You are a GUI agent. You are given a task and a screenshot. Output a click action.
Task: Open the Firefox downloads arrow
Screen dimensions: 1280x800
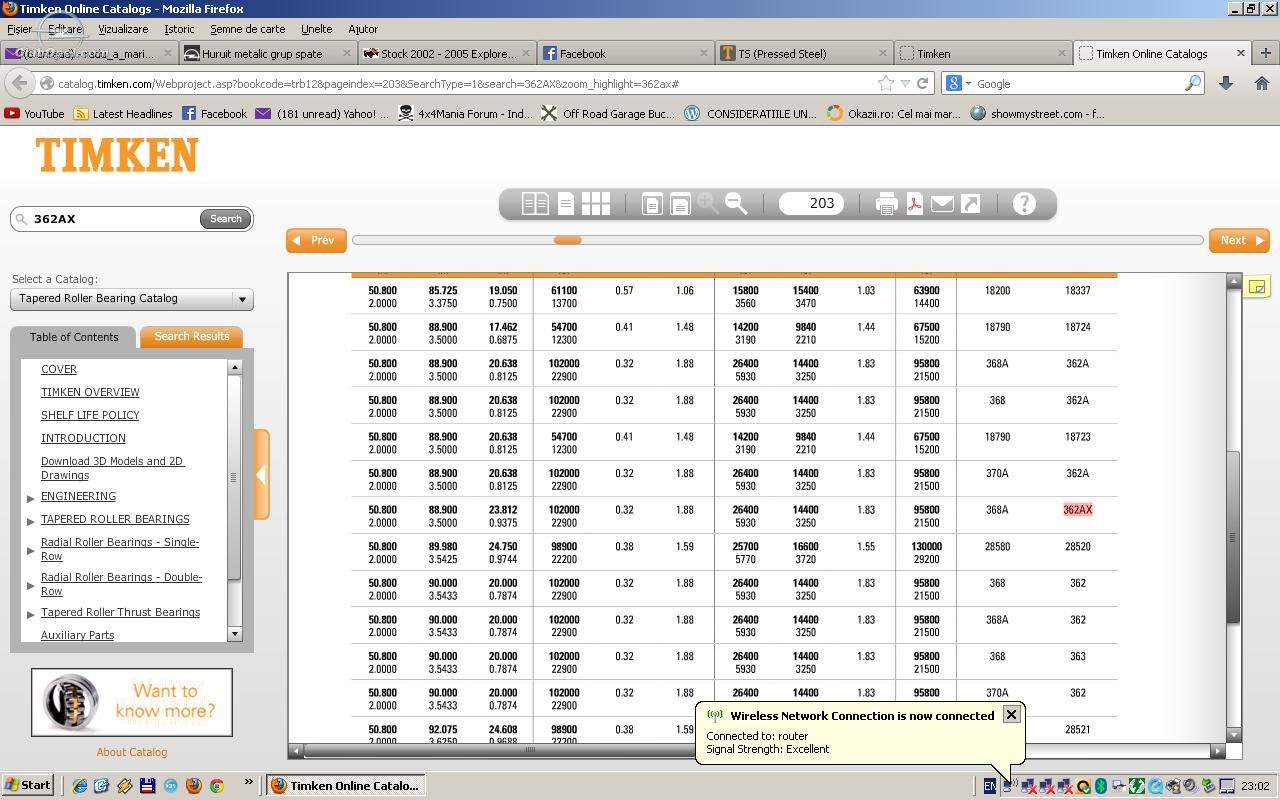point(1225,84)
